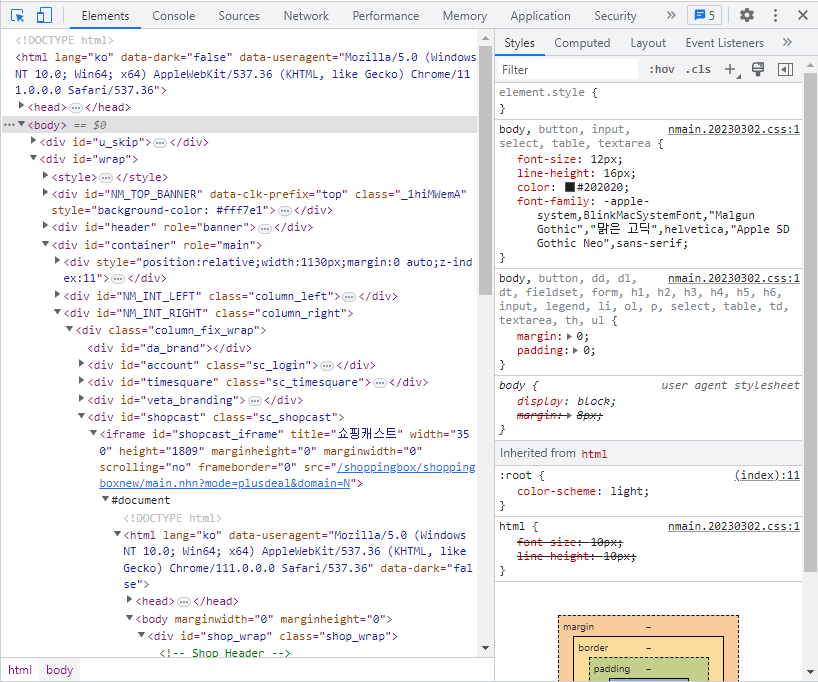Select the body breadcrumb at the bottom
This screenshot has width=818, height=682.
(x=59, y=669)
